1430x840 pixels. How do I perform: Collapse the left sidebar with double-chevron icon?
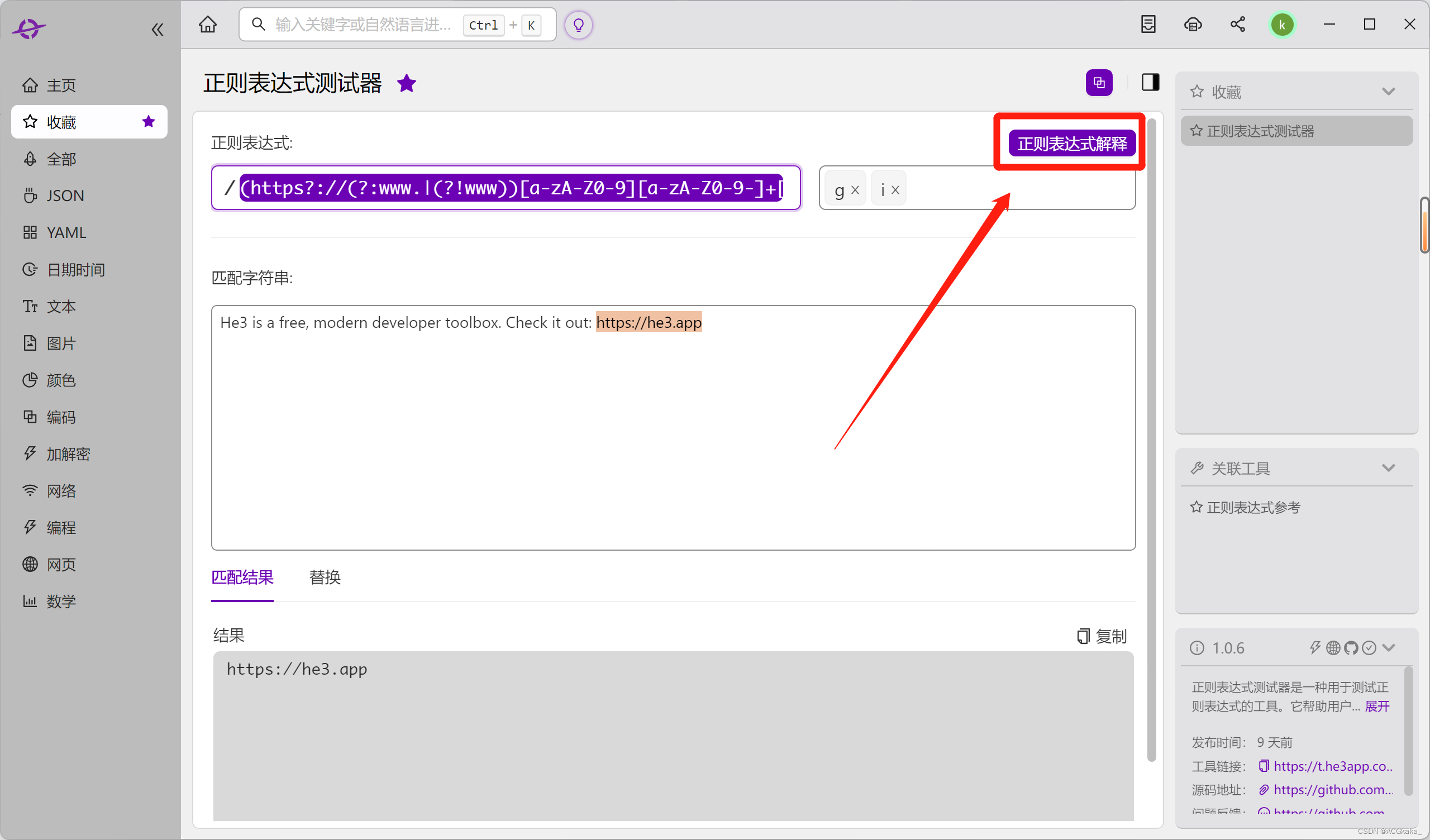[157, 30]
